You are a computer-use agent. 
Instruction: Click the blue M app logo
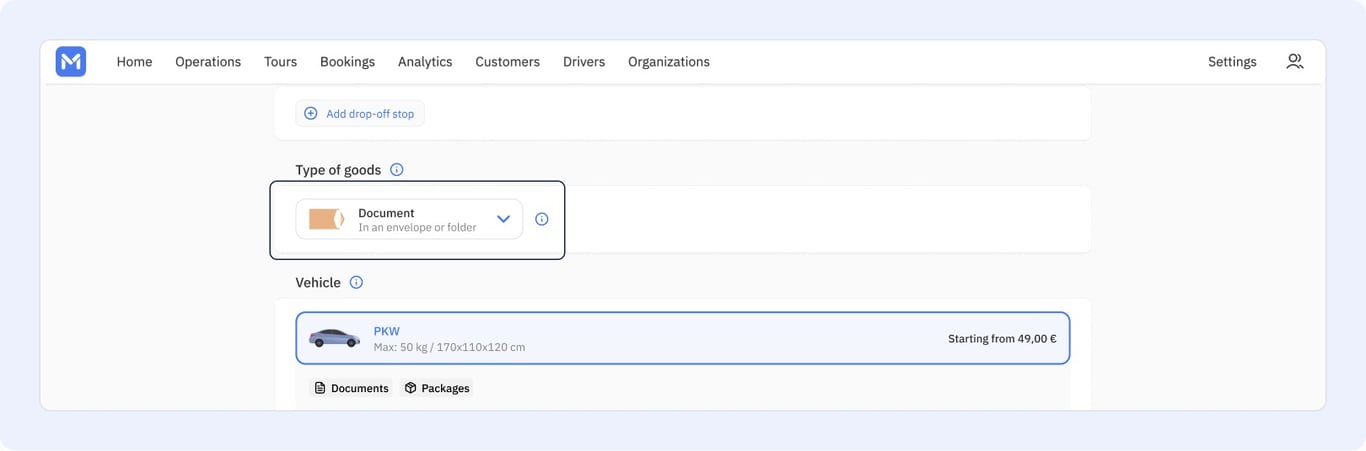coord(71,62)
